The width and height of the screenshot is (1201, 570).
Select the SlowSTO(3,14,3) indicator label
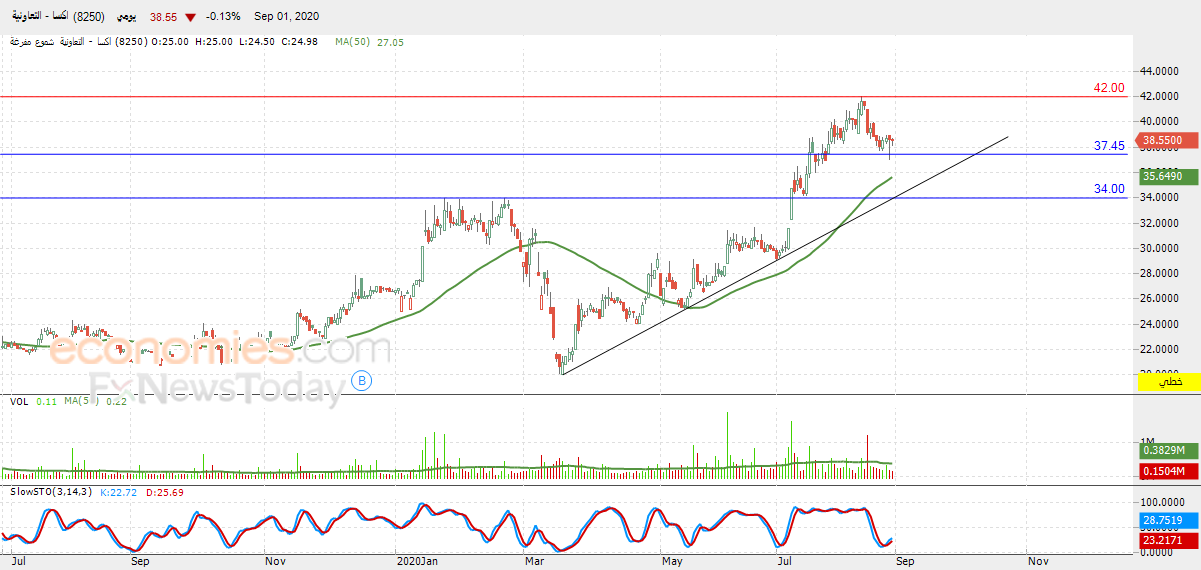click(x=51, y=492)
